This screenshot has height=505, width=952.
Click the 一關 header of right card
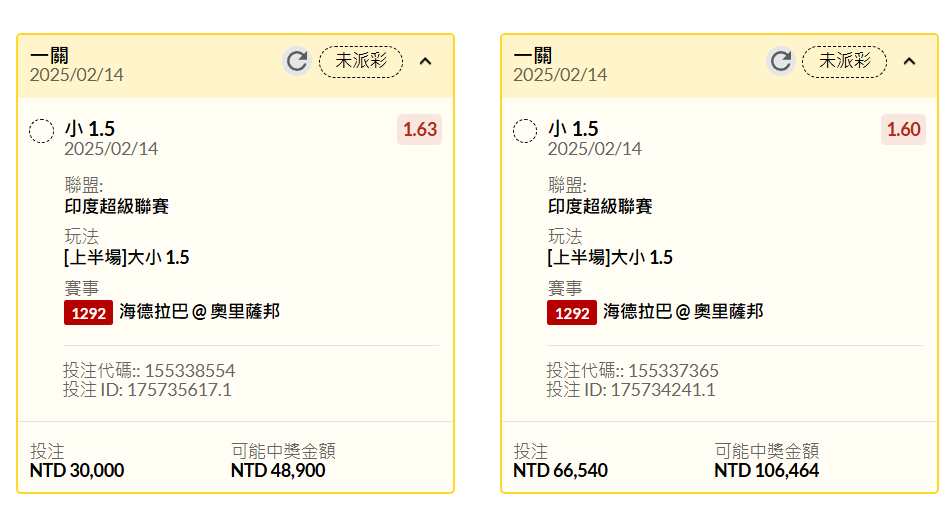(x=532, y=56)
